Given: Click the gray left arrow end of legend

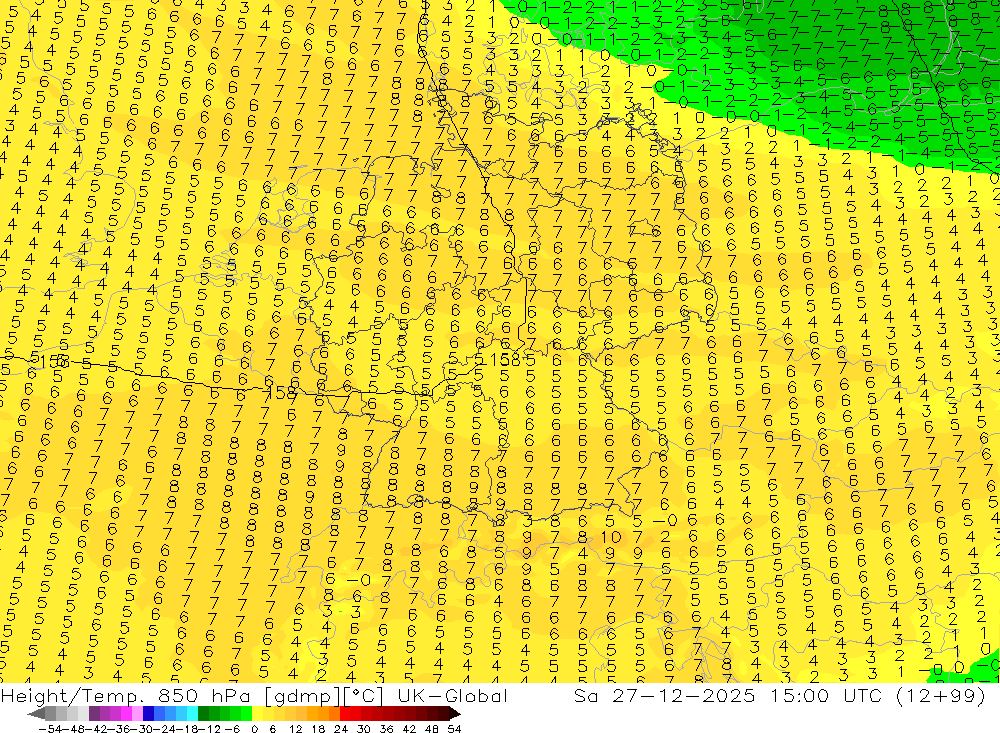Looking at the screenshot, I should click(x=36, y=714).
